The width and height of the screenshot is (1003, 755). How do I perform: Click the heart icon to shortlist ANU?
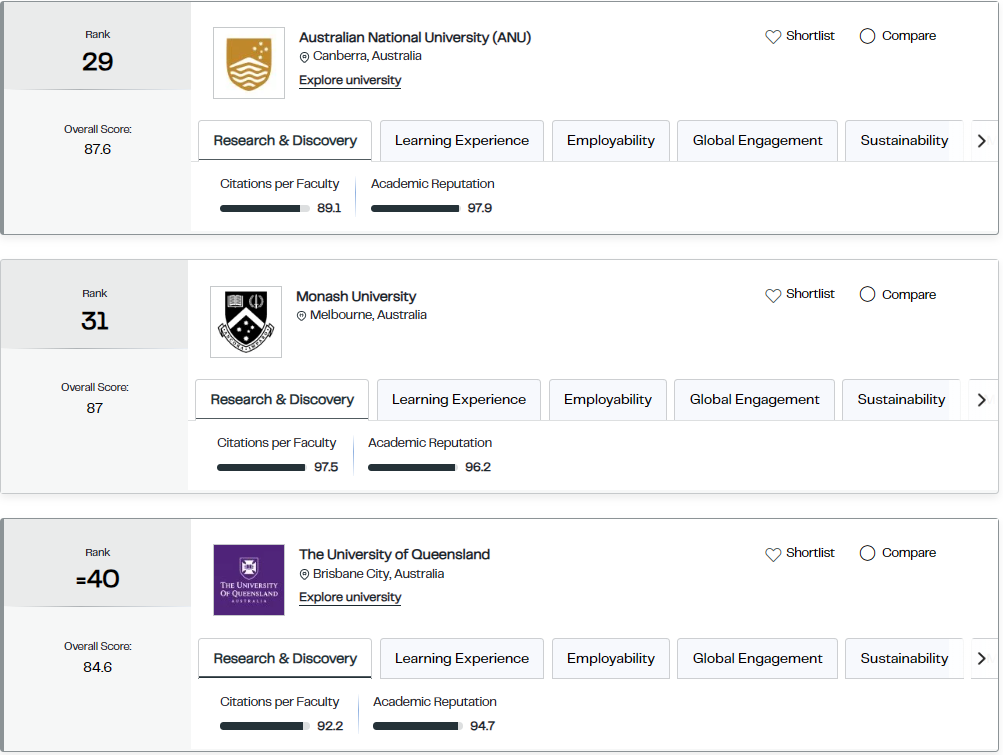(x=773, y=36)
